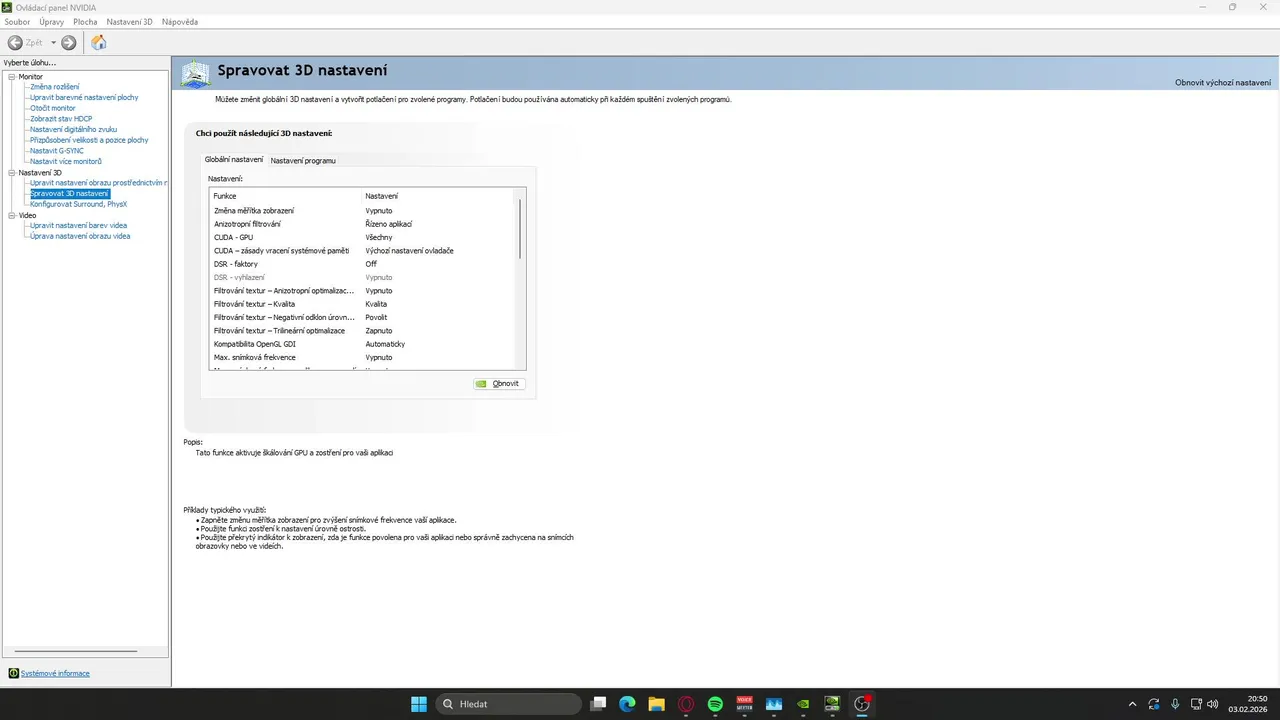
Task: Select Spravovat 3D nastavení tree item
Action: click(x=69, y=193)
